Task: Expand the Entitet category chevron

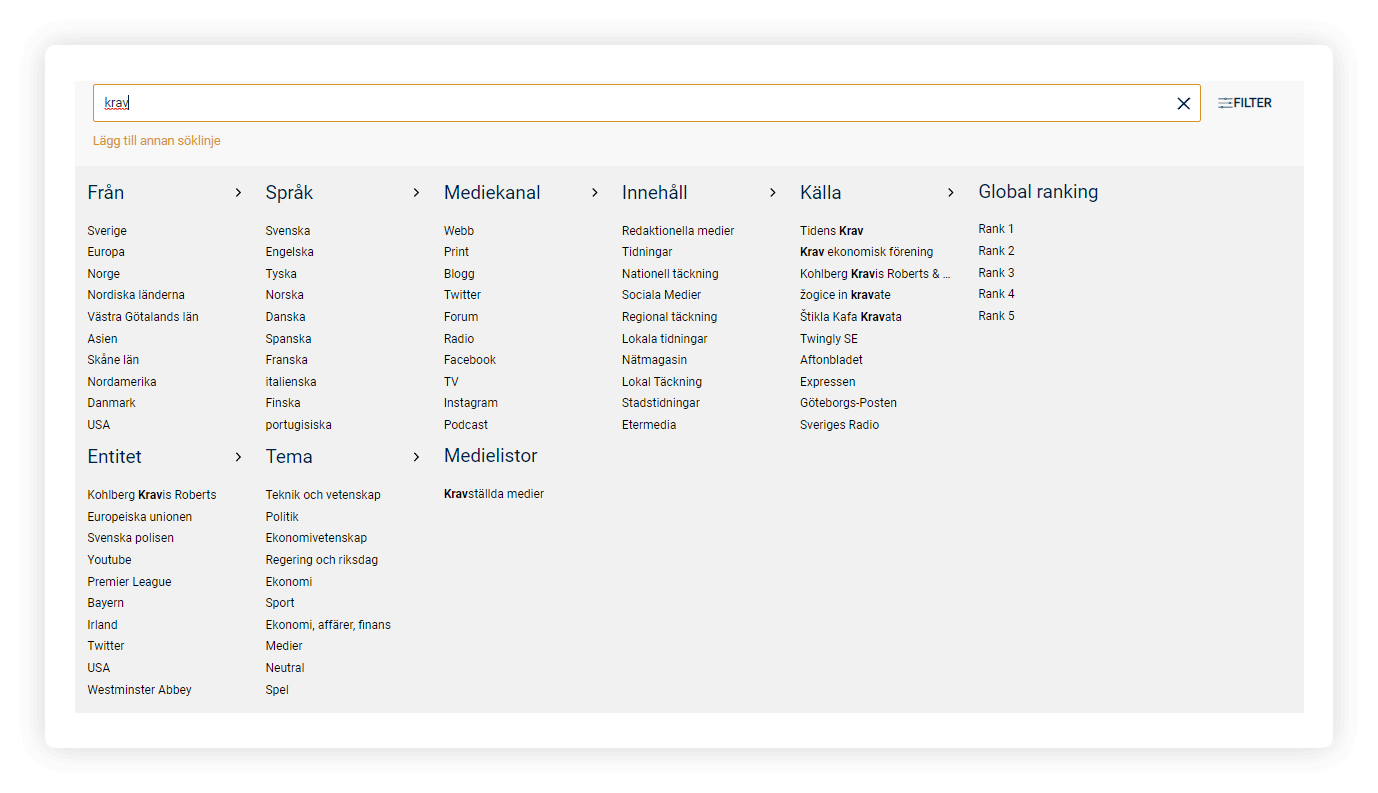Action: click(x=238, y=457)
